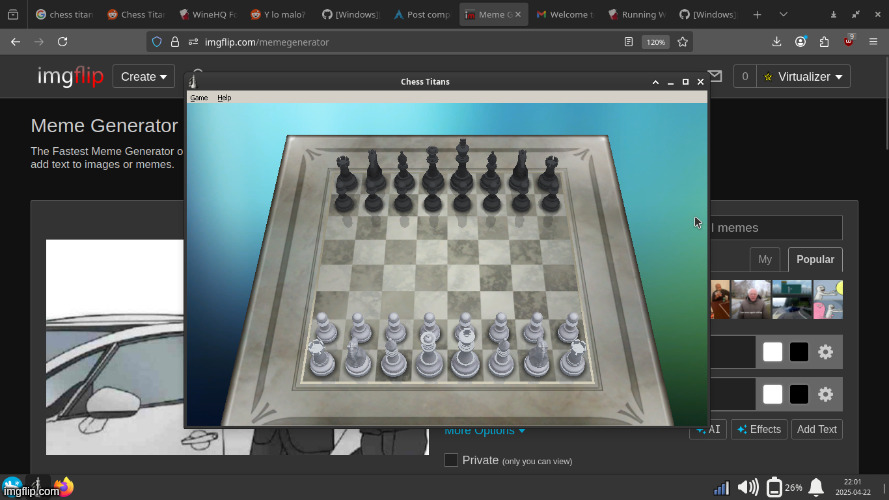Select Popular memes tab

[815, 260]
